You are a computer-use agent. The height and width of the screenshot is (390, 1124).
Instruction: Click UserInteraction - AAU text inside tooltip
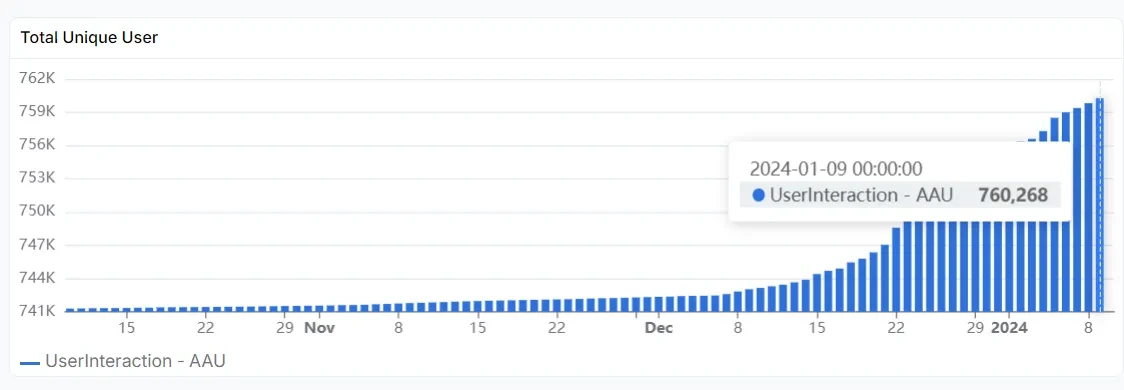pyautogui.click(x=861, y=195)
